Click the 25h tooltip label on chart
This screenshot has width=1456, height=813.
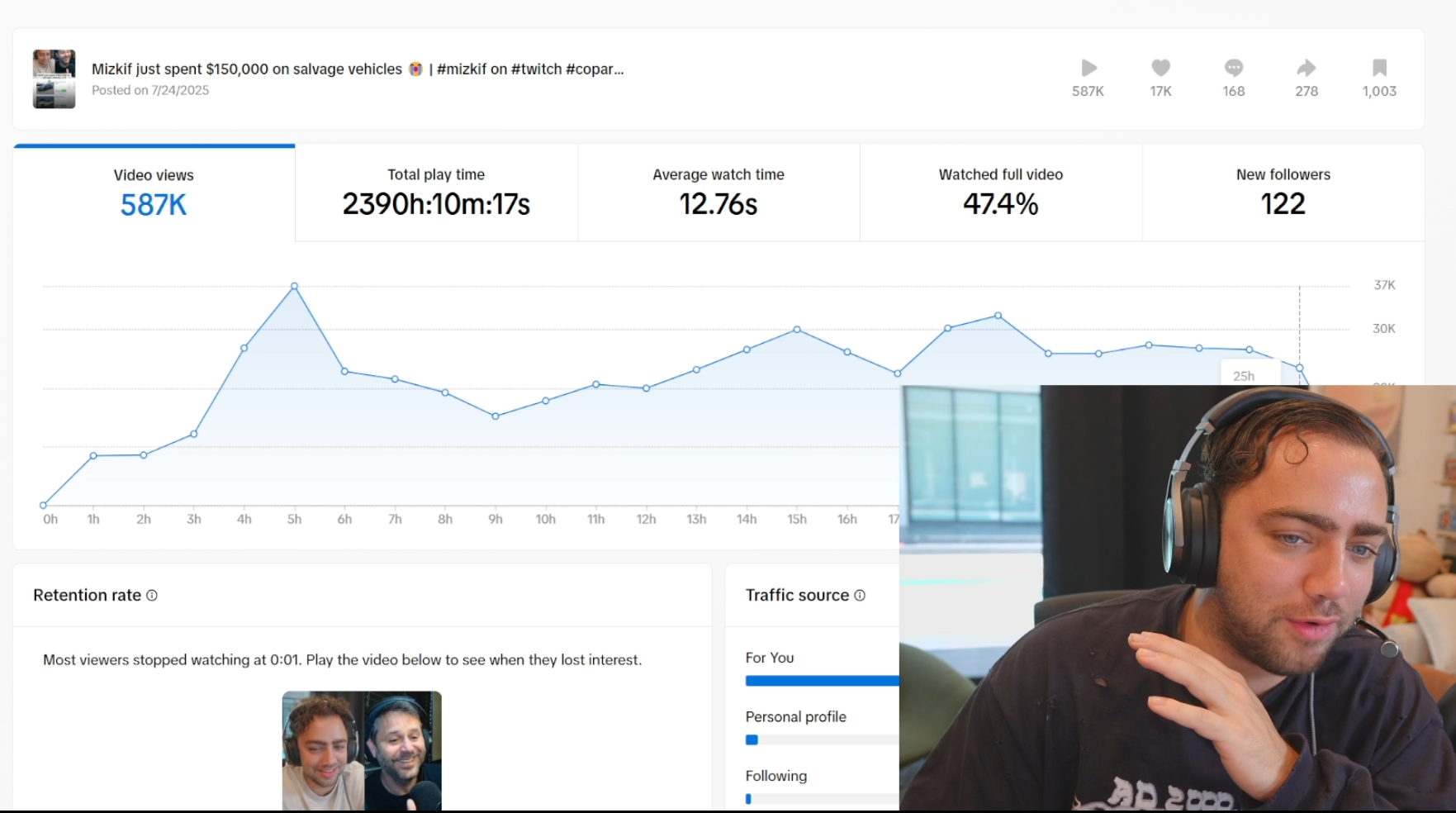[1244, 376]
